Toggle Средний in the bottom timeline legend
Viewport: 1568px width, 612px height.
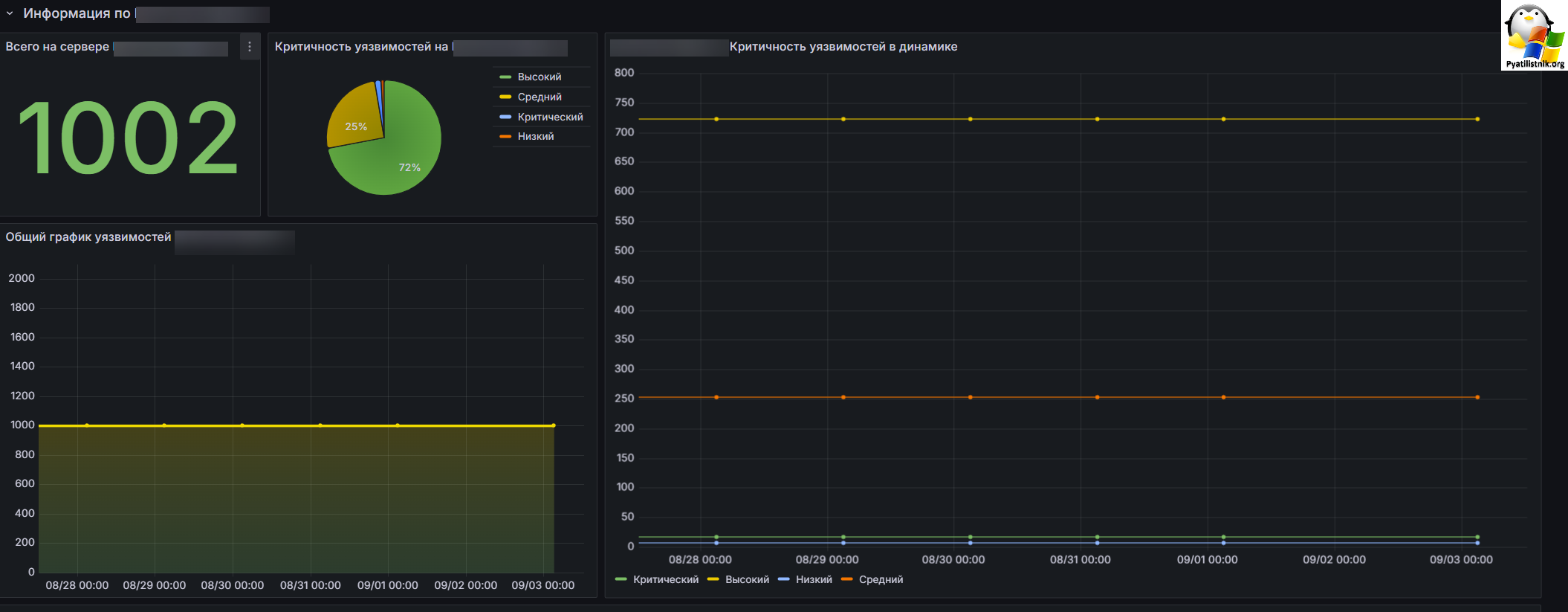[x=881, y=580]
